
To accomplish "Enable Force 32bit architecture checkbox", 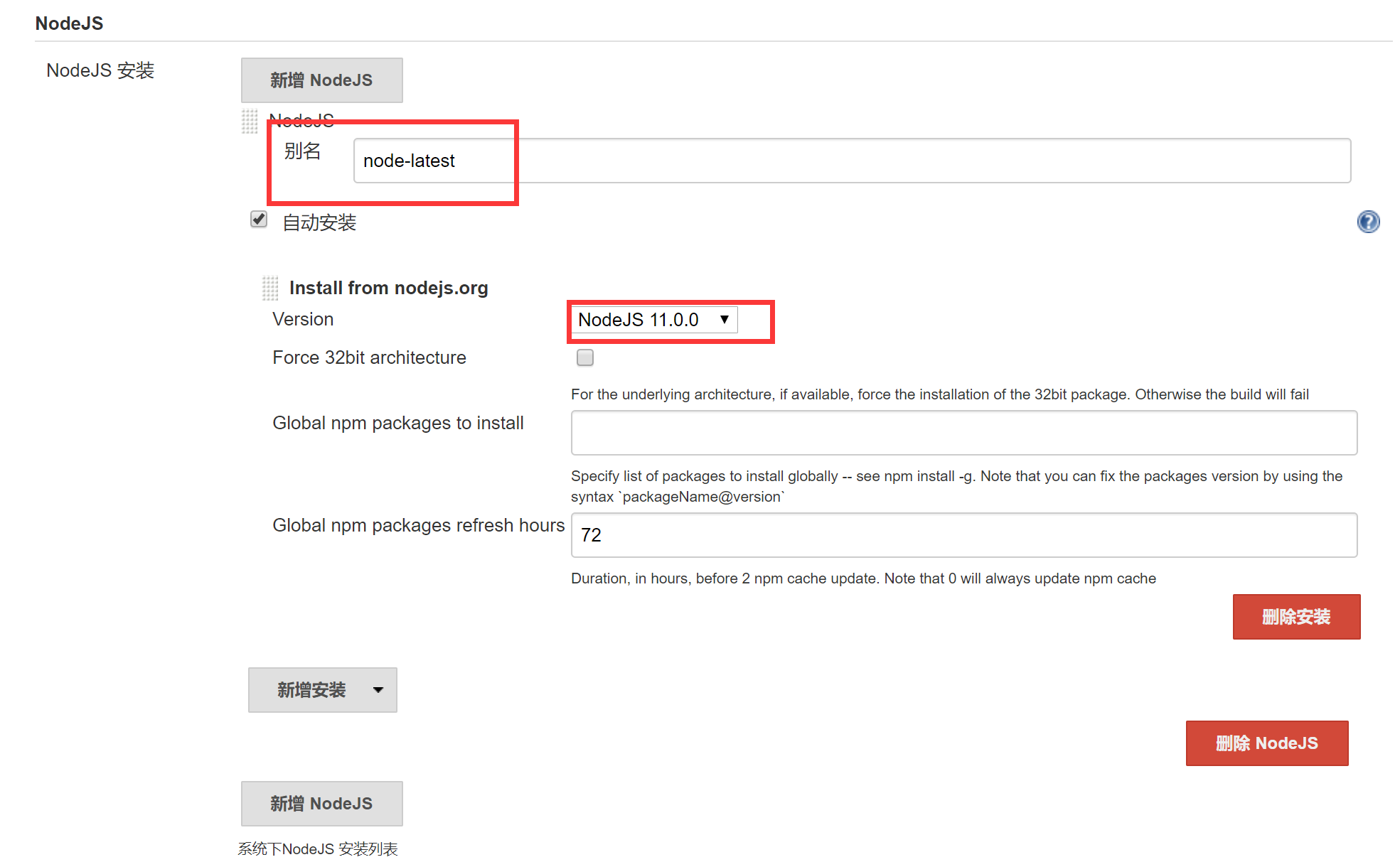I will 585,357.
